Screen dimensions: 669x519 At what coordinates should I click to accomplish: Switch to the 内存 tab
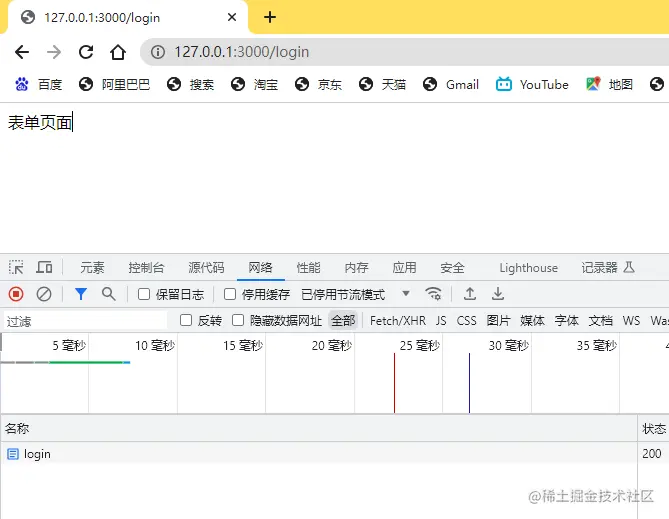click(x=356, y=268)
